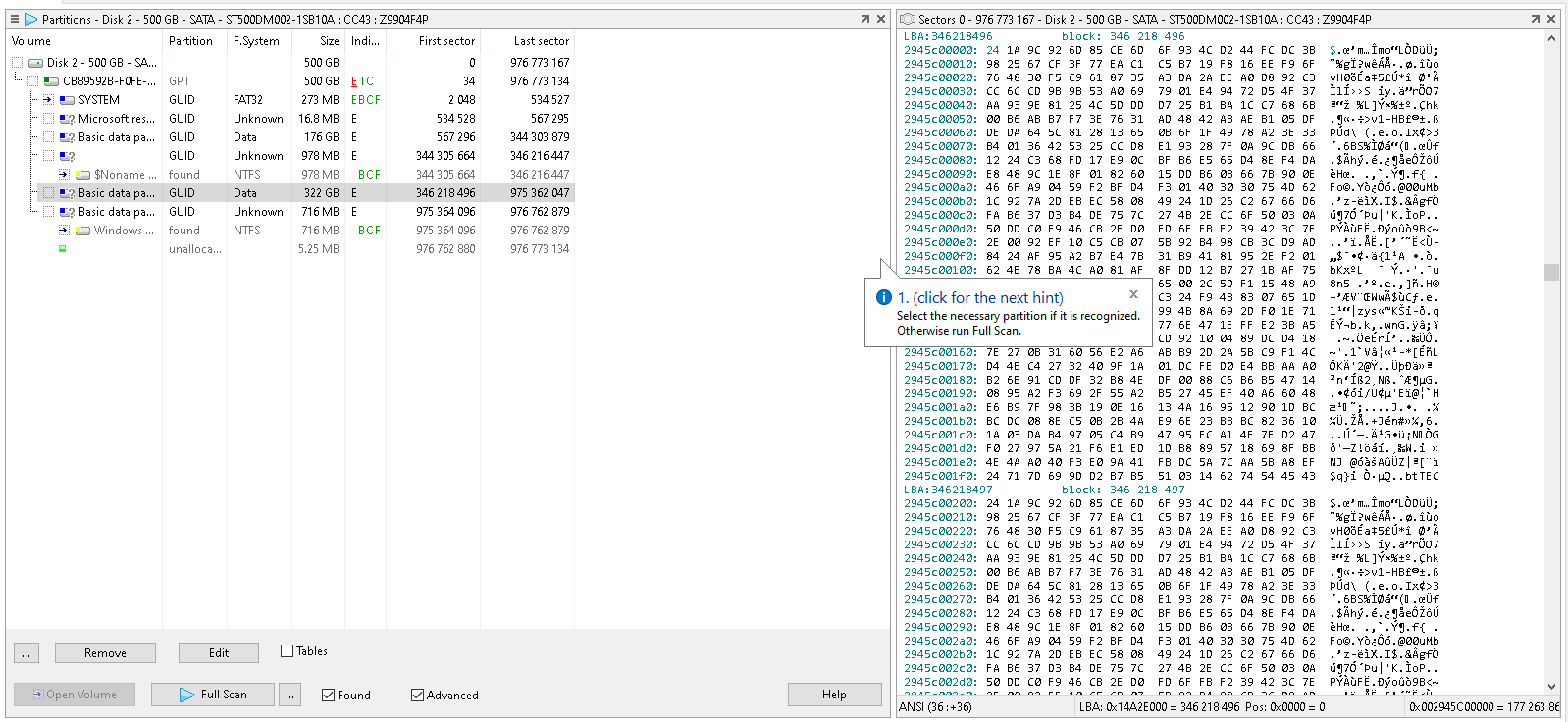Click the Edit button
This screenshot has height=722, width=1568.
(219, 653)
